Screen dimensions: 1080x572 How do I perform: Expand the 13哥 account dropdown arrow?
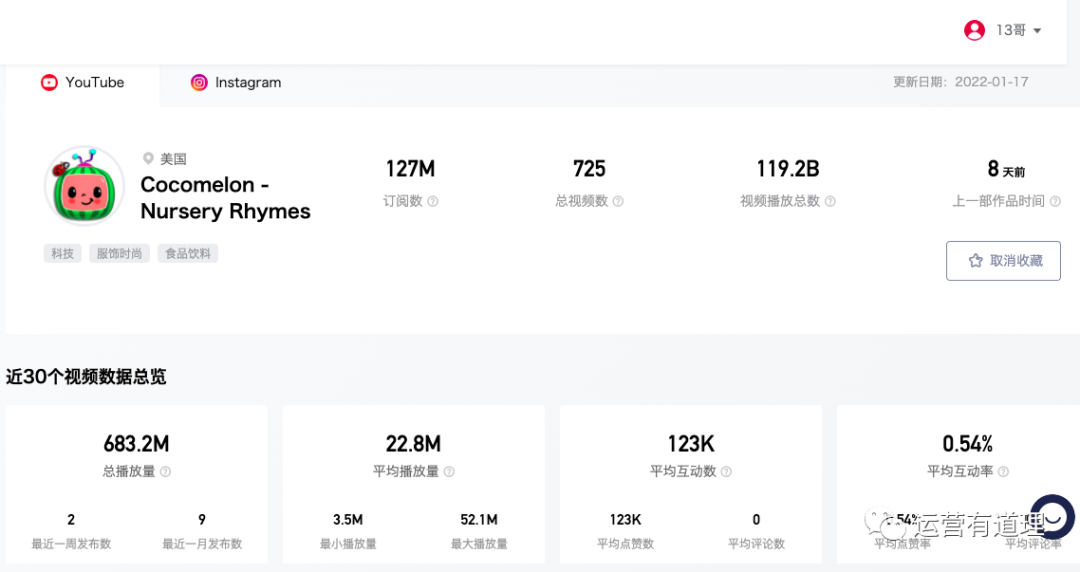[x=1037, y=31]
